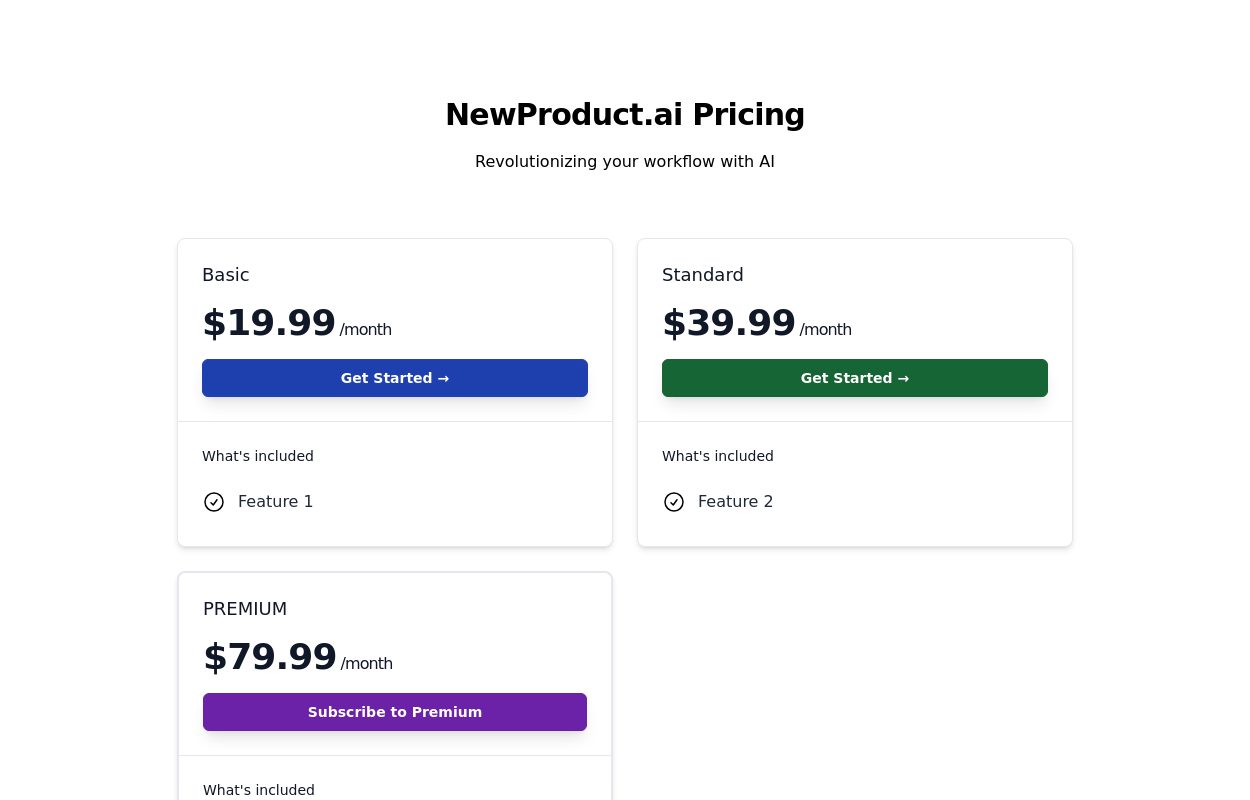The height and width of the screenshot is (800, 1250).
Task: Click /month next to the $79.99 price
Action: point(367,664)
